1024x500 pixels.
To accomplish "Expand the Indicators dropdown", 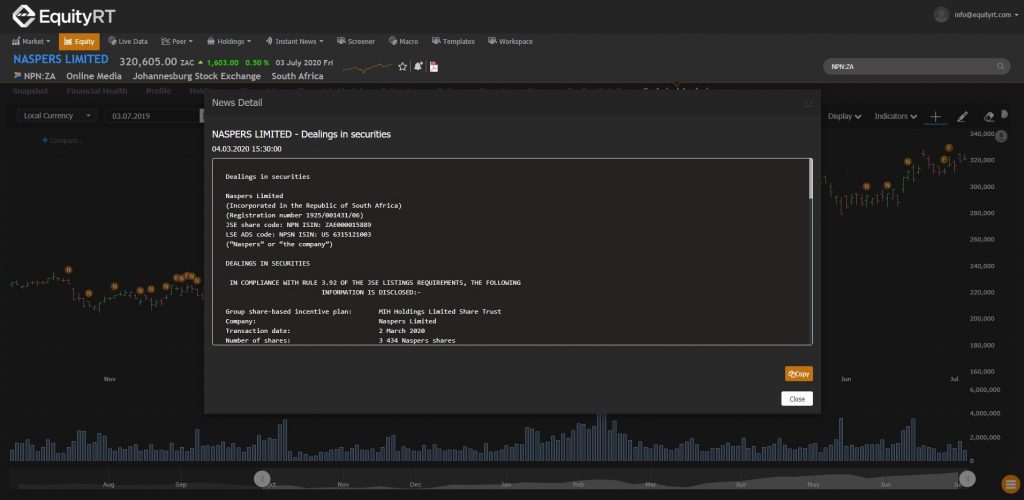I will point(895,116).
